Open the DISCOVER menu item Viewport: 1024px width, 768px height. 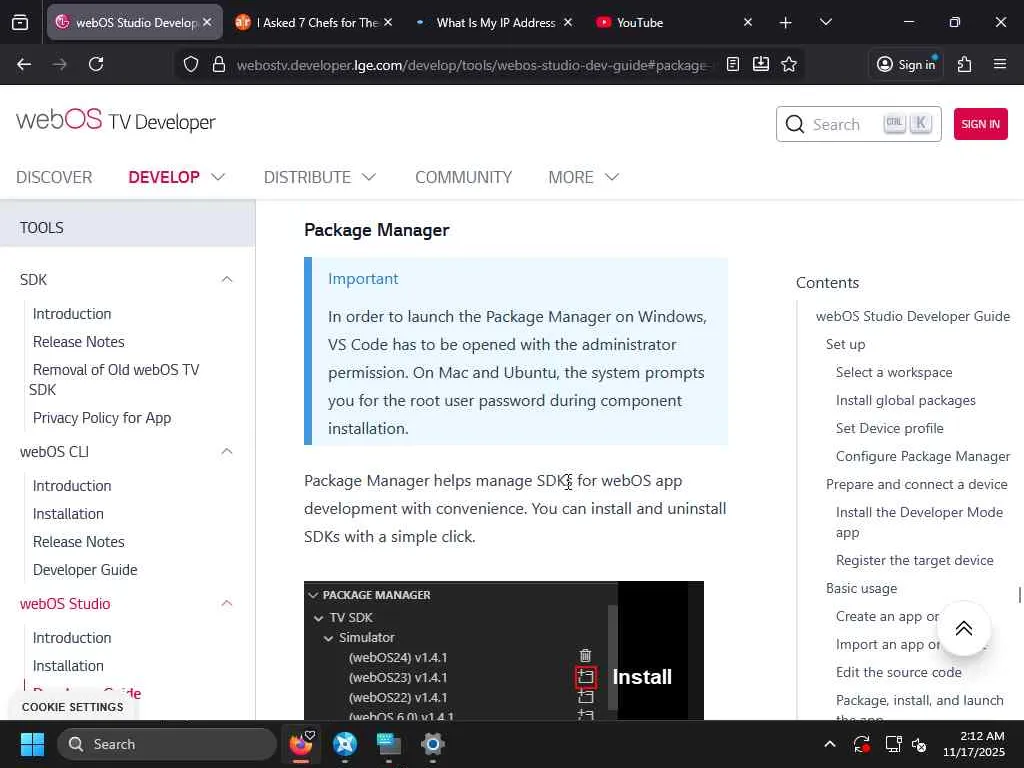54,177
